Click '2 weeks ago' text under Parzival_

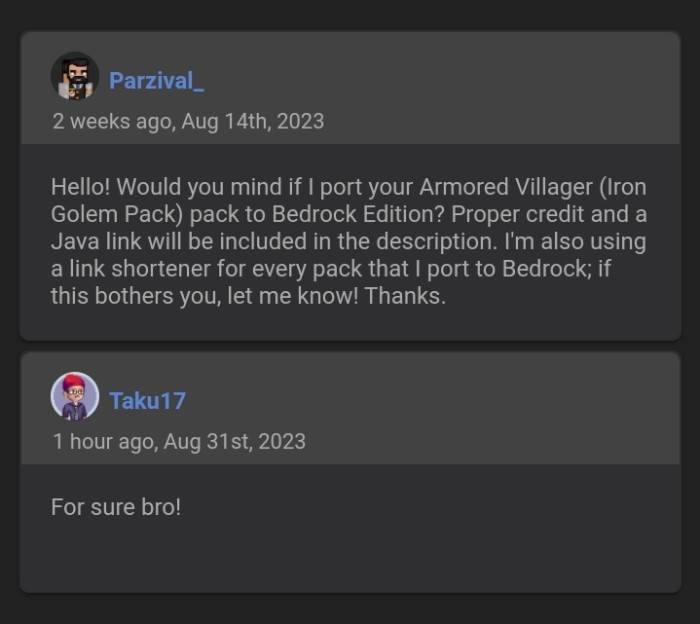pyautogui.click(x=114, y=121)
